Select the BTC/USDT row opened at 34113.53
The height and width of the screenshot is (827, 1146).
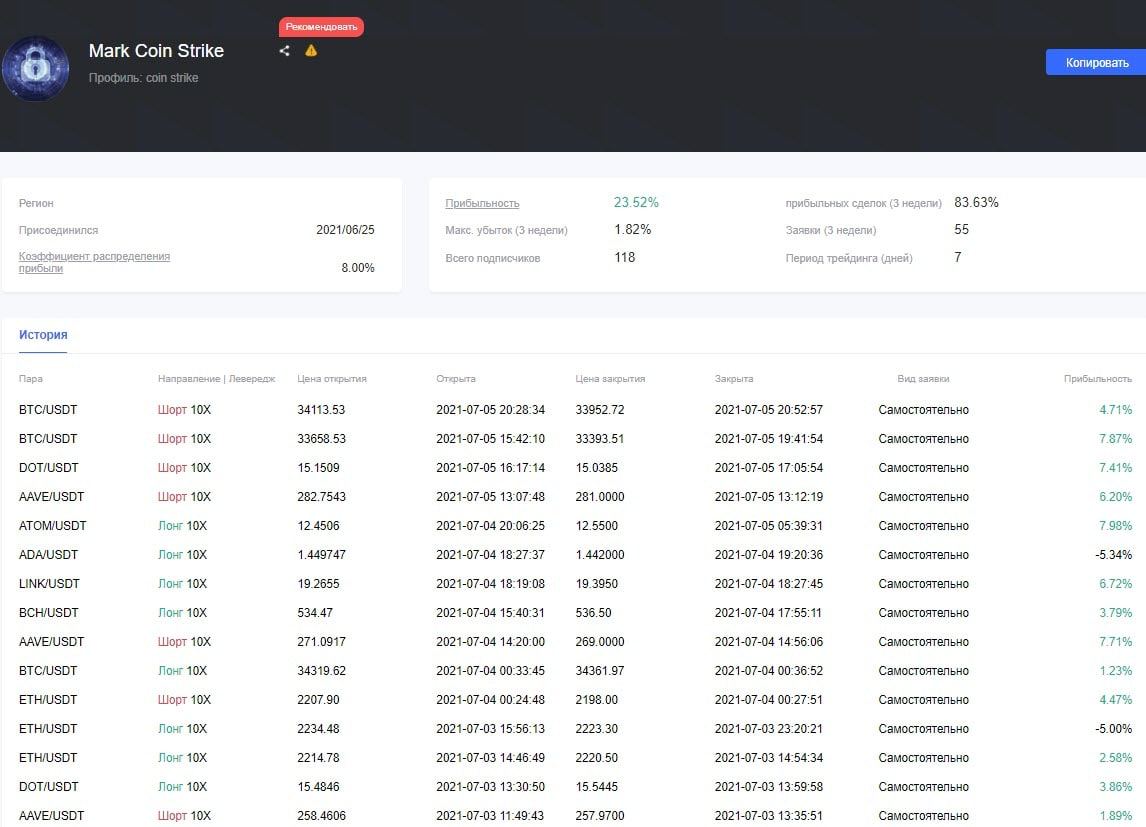tap(575, 410)
